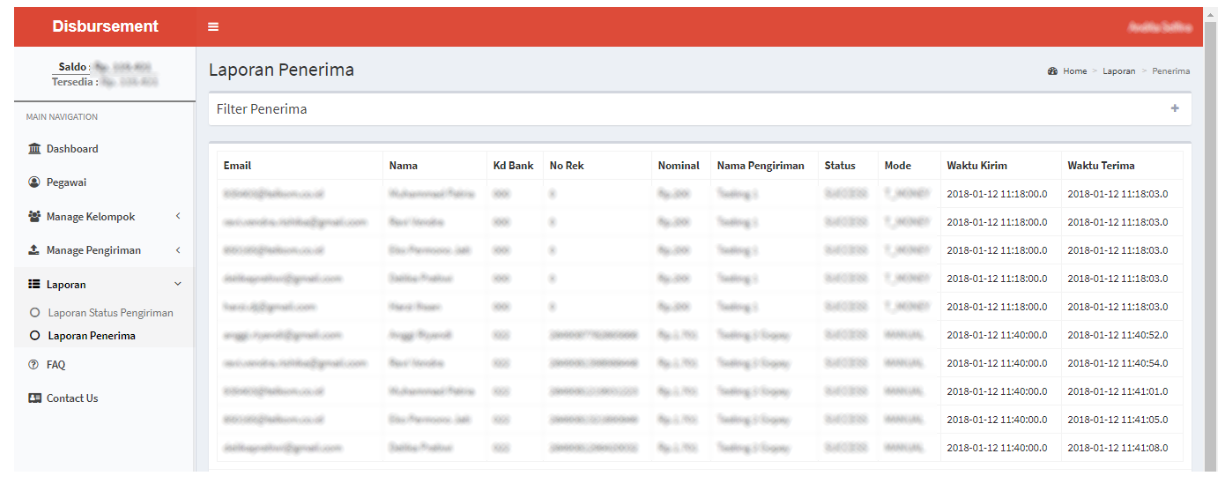Viewport: 1221px width, 488px height.
Task: Click the Status column header
Action: click(x=840, y=166)
